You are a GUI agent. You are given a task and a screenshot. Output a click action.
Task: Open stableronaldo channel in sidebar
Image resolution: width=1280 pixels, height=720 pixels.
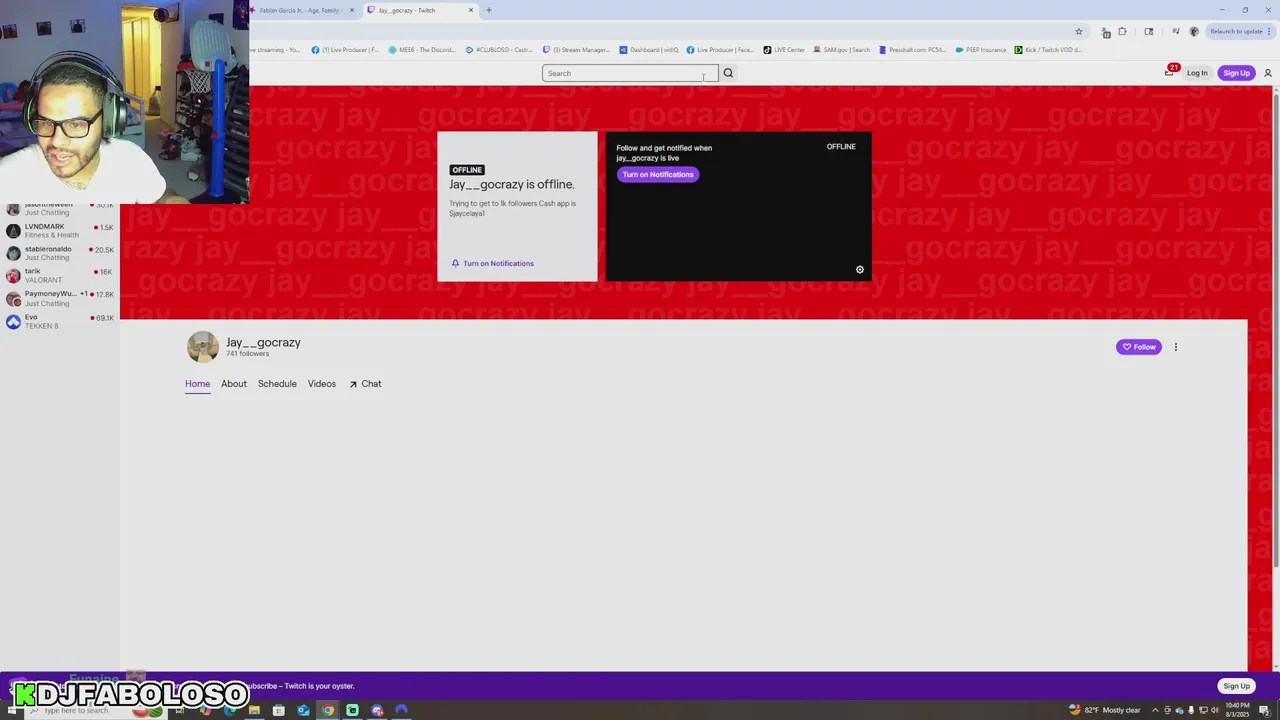60,253
